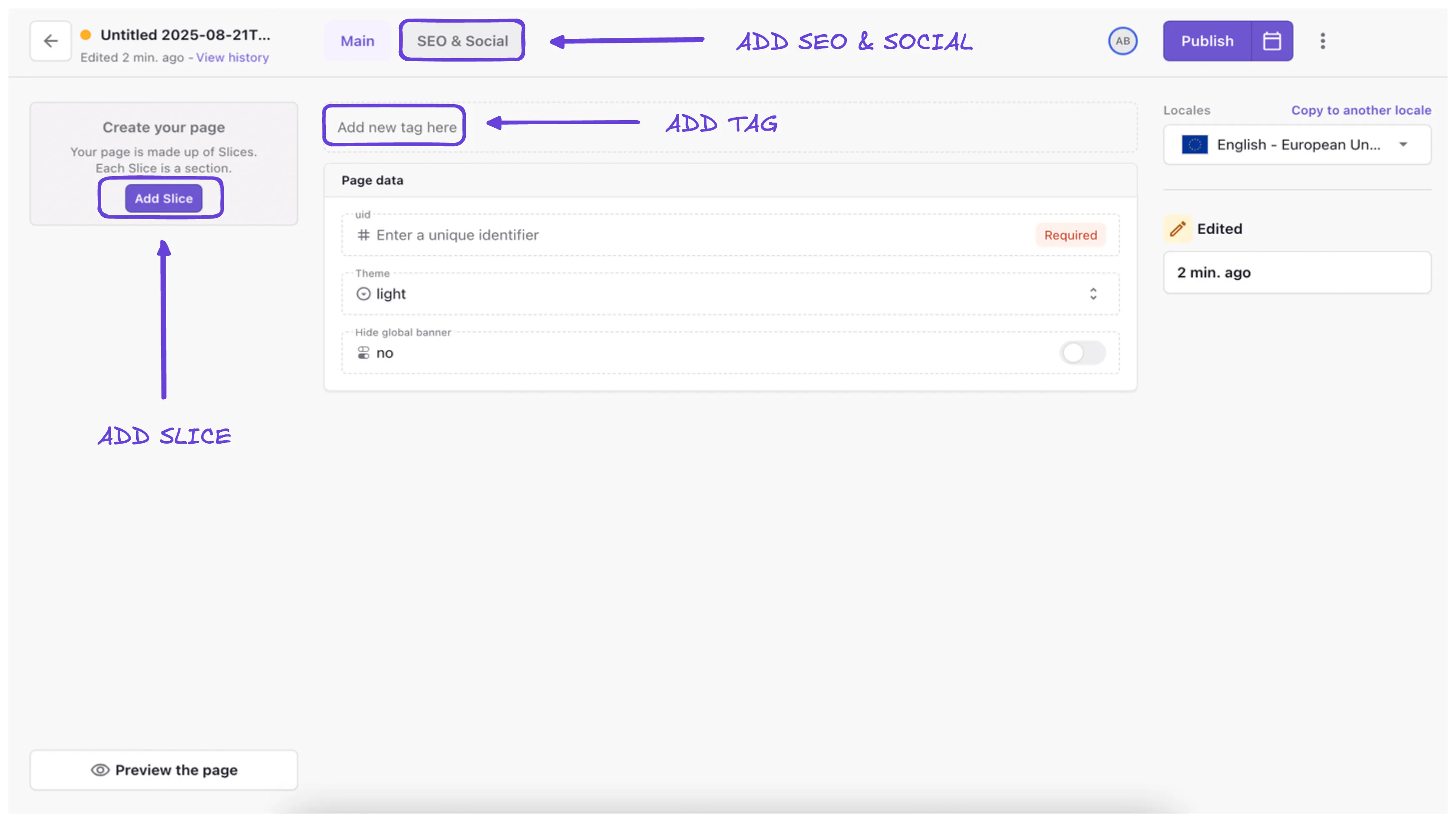
Task: Click the AB user avatar
Action: (x=1123, y=41)
